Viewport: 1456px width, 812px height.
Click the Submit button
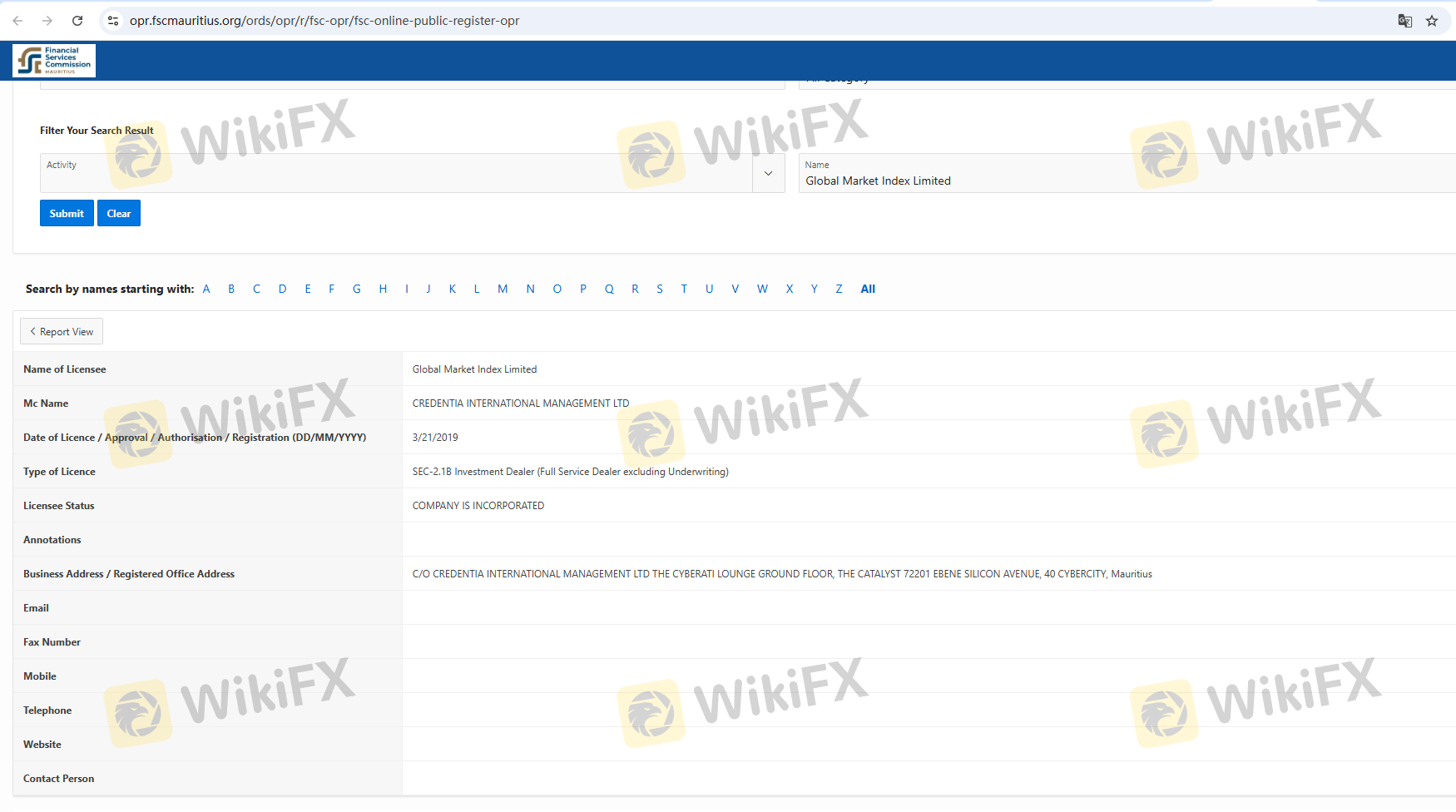[67, 213]
